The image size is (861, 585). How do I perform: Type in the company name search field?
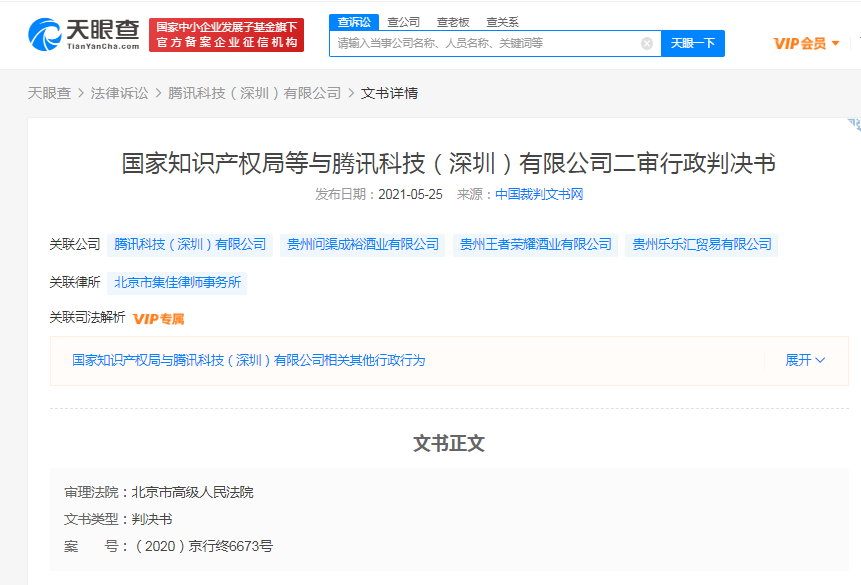click(485, 43)
